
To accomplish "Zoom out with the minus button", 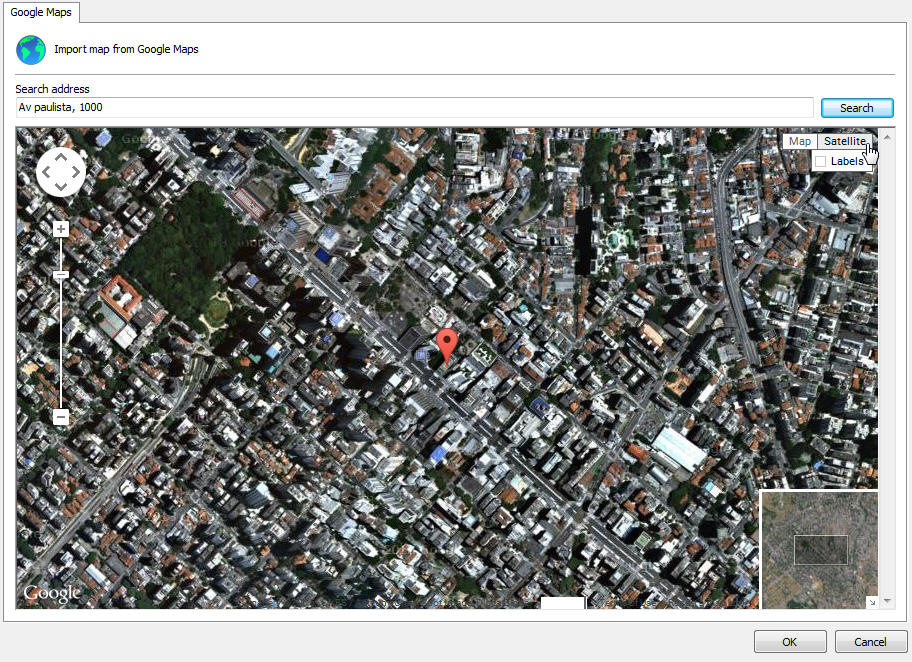I will click(x=61, y=417).
